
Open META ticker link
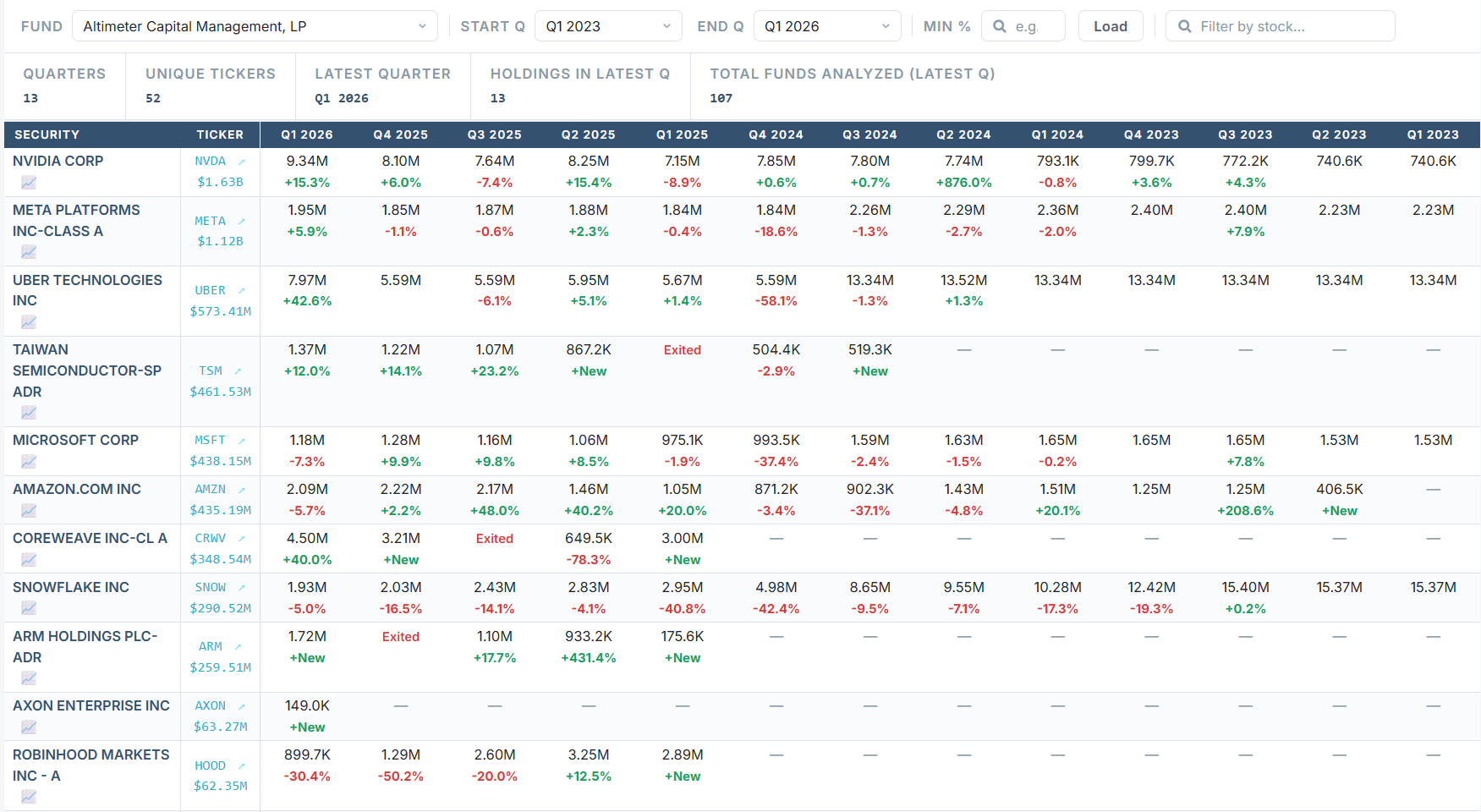(211, 221)
